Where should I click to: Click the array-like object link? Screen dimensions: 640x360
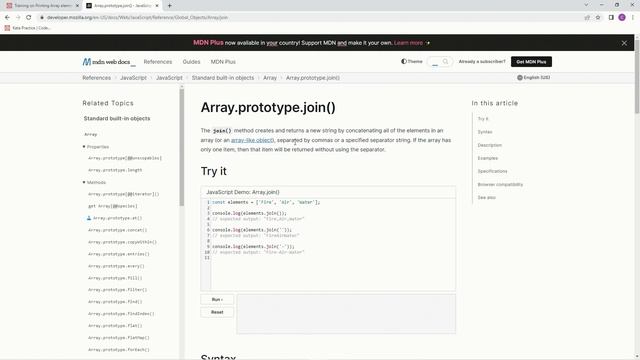(x=252, y=140)
